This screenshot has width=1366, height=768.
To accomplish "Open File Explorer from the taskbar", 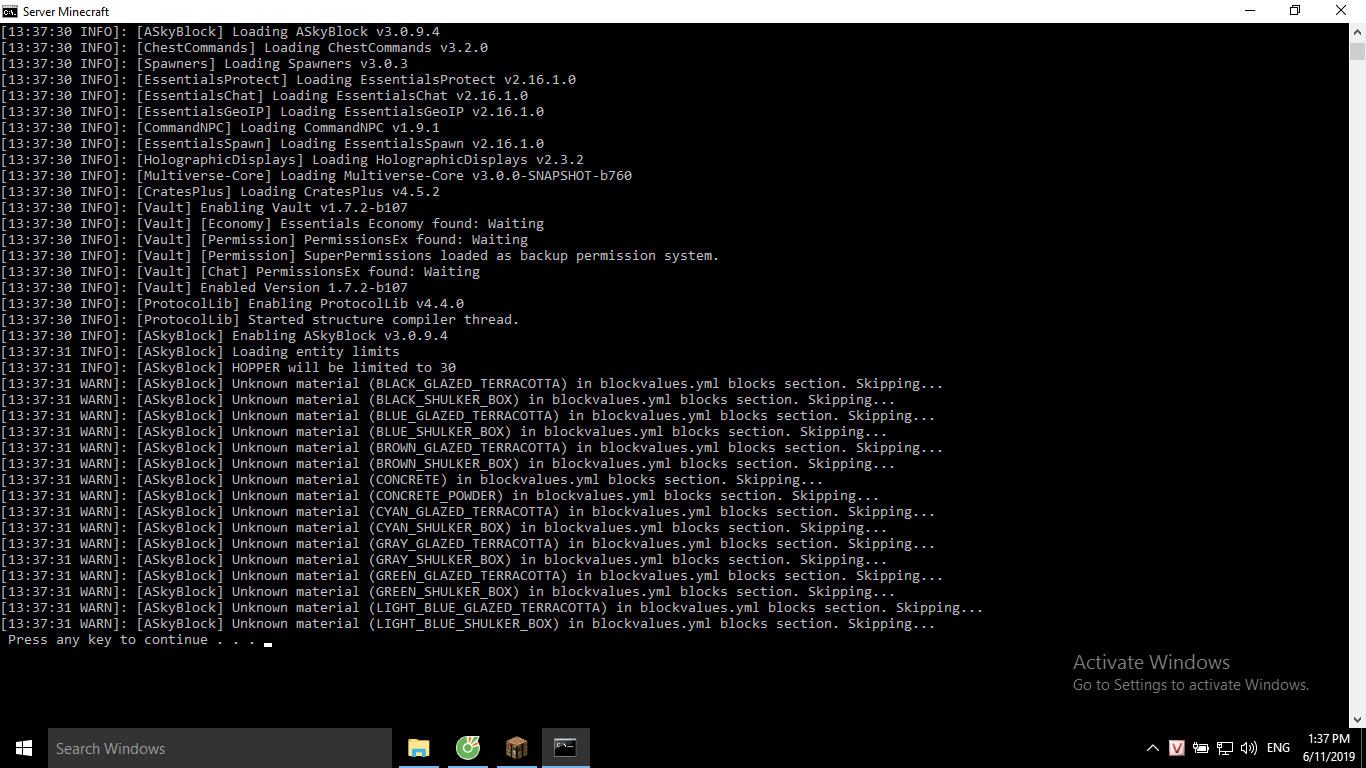I will click(419, 748).
